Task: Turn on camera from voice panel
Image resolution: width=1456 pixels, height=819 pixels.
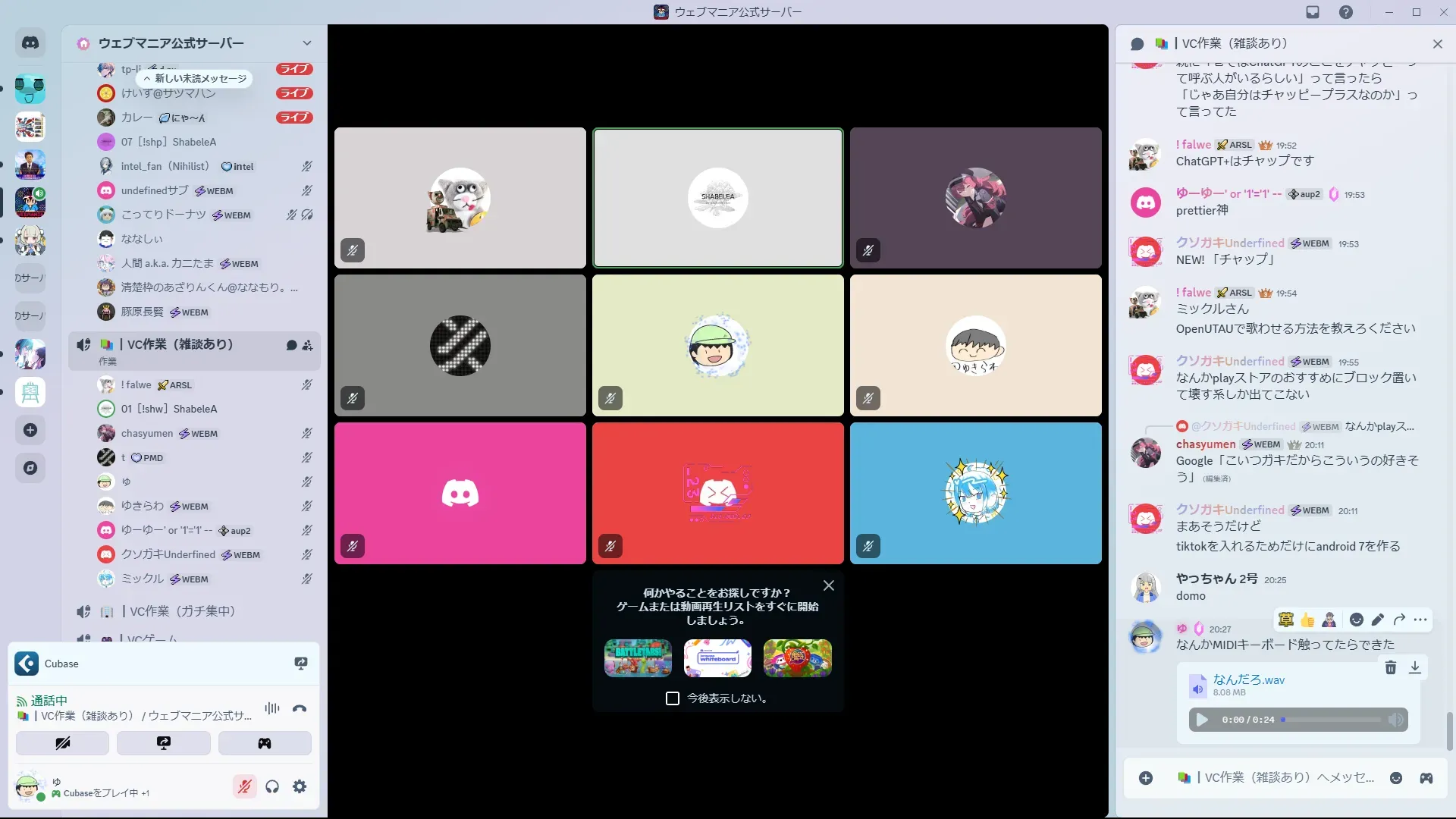Action: [62, 743]
